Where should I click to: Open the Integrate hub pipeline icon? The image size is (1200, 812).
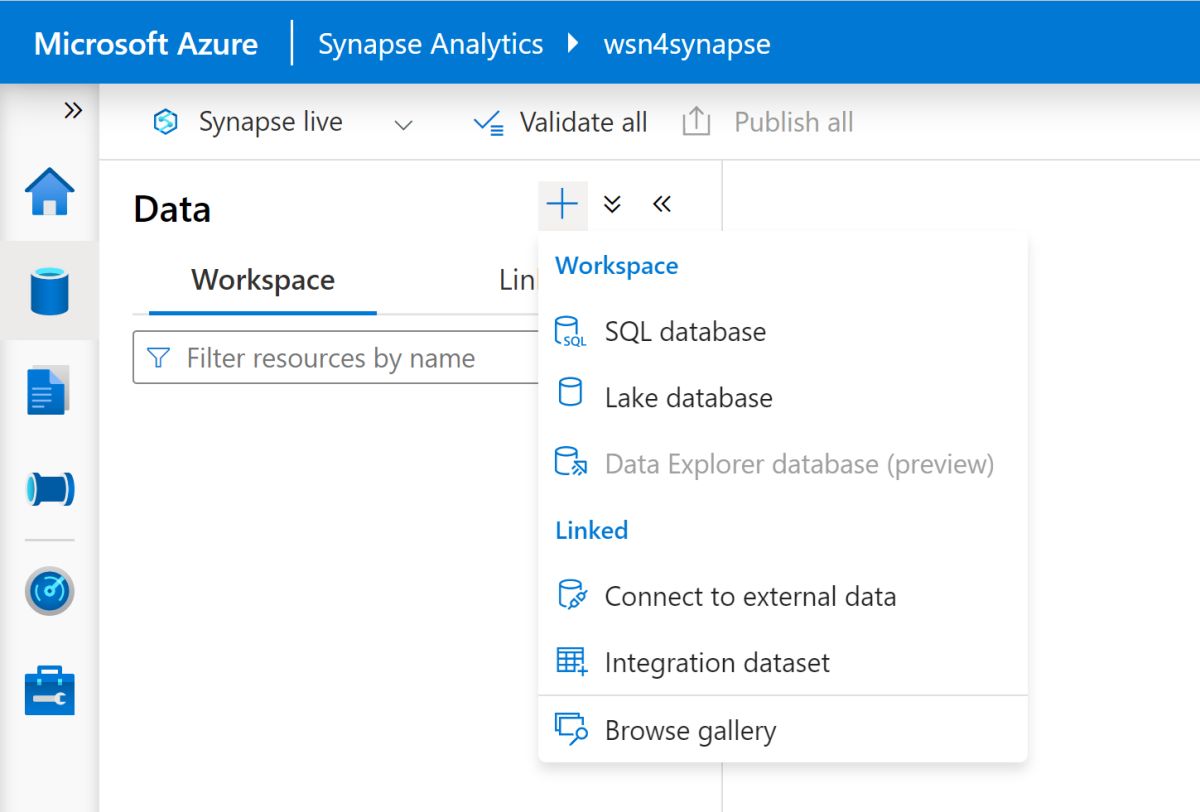(x=50, y=489)
